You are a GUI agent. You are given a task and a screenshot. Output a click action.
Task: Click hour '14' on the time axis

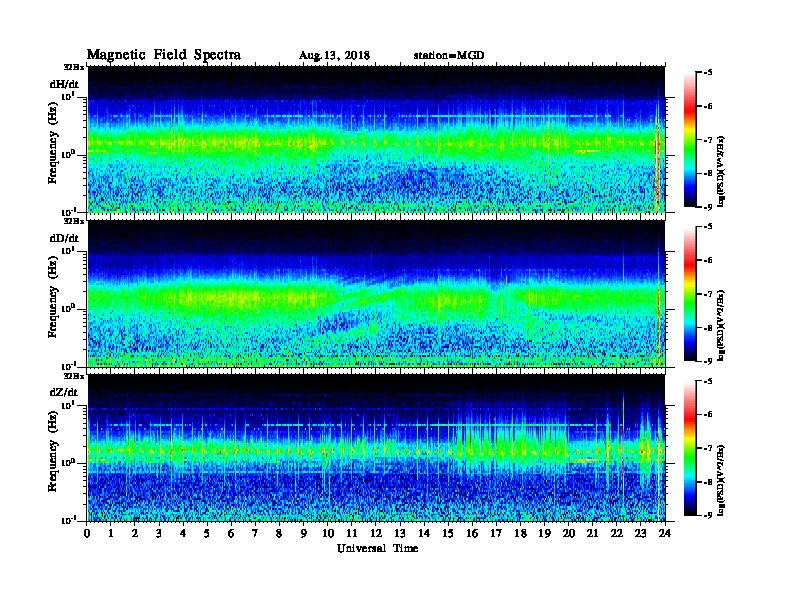point(424,533)
